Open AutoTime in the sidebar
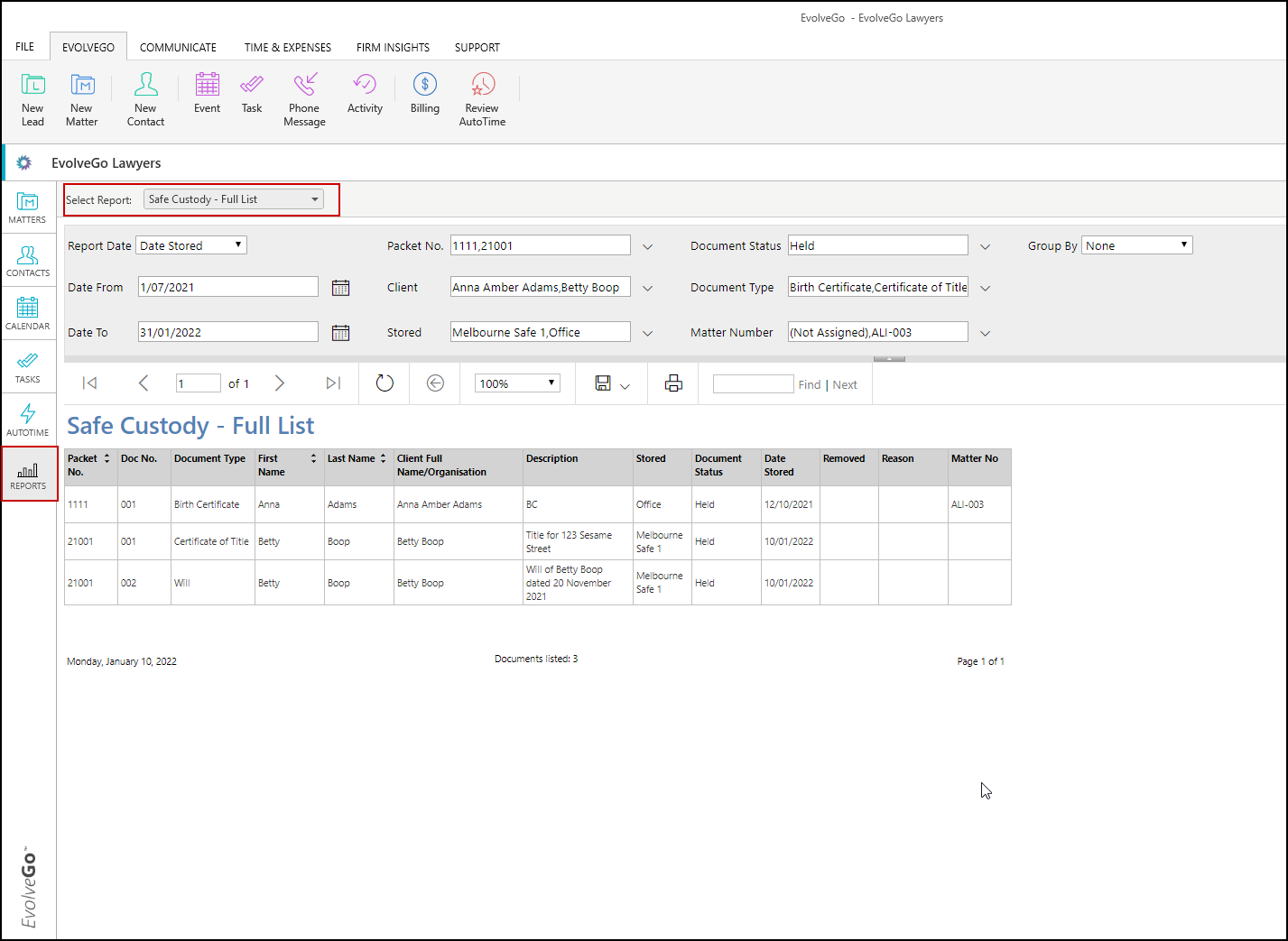The height and width of the screenshot is (941, 1288). 28,420
